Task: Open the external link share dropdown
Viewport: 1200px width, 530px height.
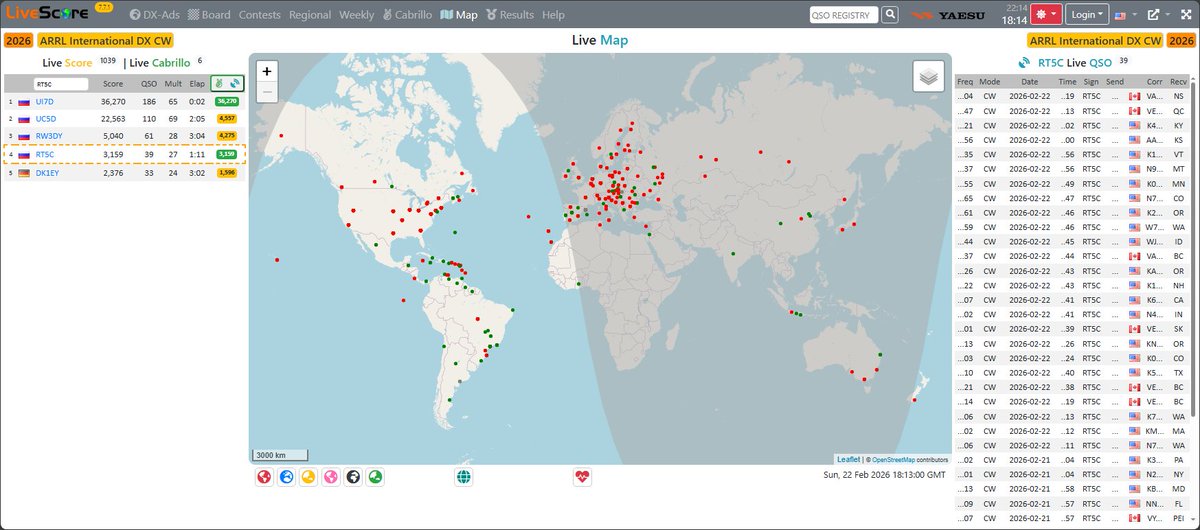Action: [1157, 15]
